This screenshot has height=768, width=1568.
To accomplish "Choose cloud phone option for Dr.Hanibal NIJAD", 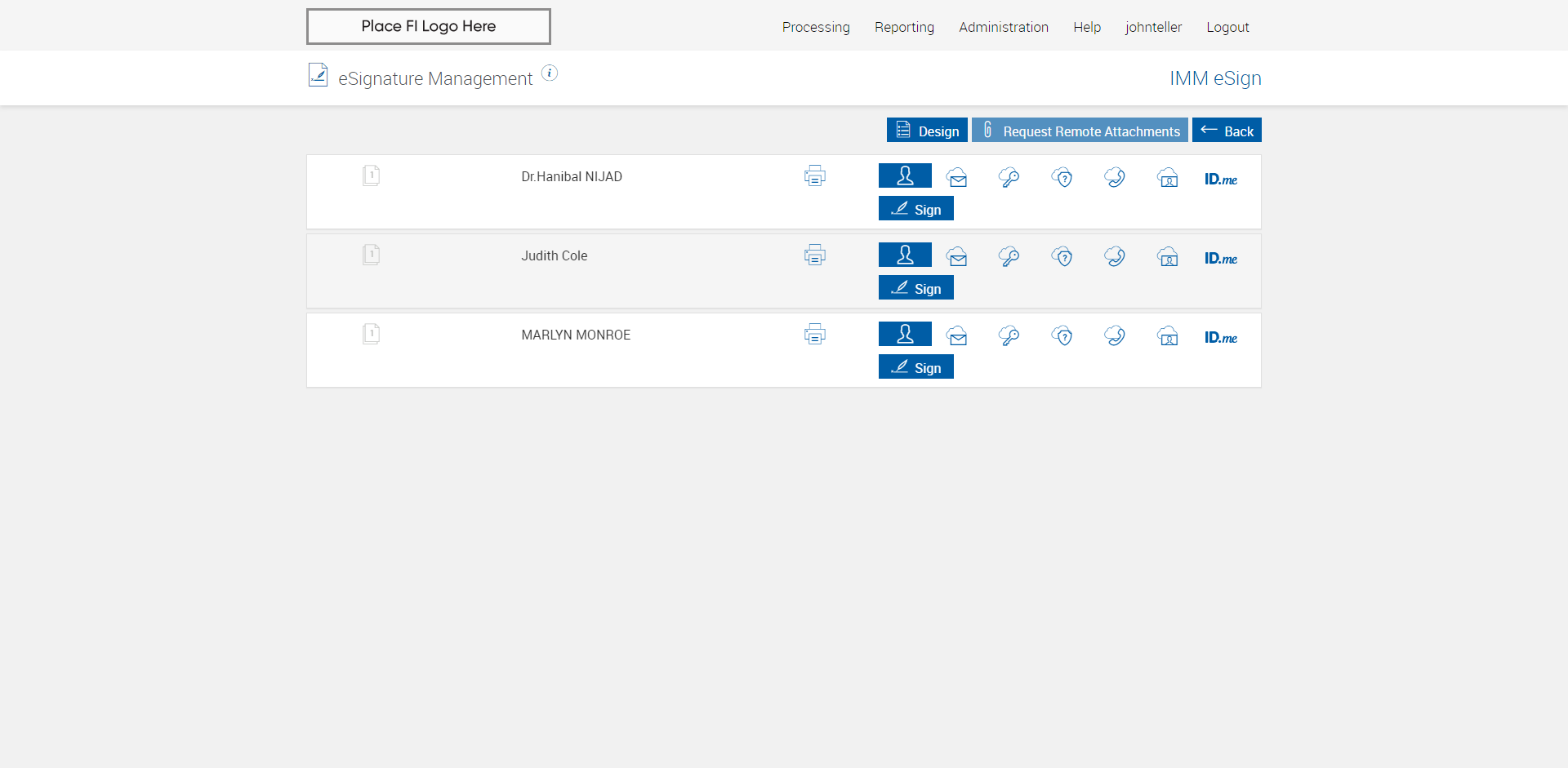I will (1115, 177).
